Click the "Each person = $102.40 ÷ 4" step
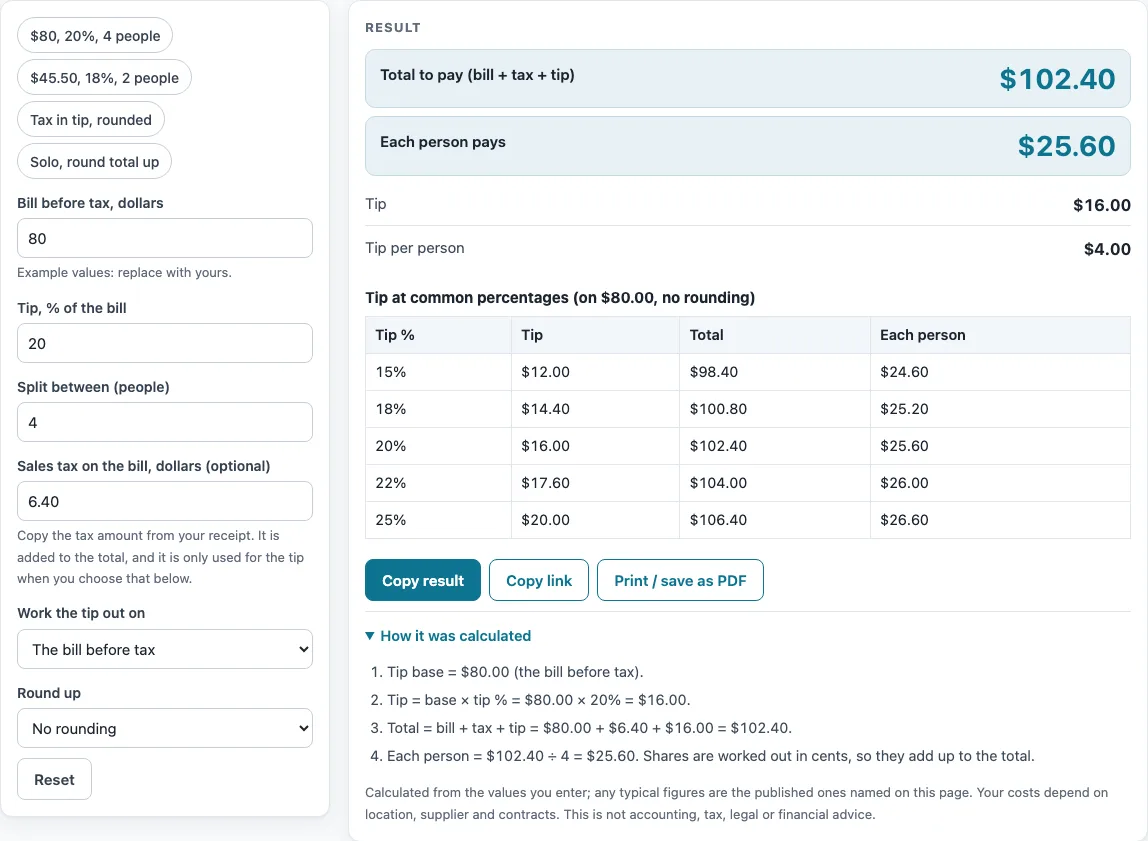 [710, 756]
